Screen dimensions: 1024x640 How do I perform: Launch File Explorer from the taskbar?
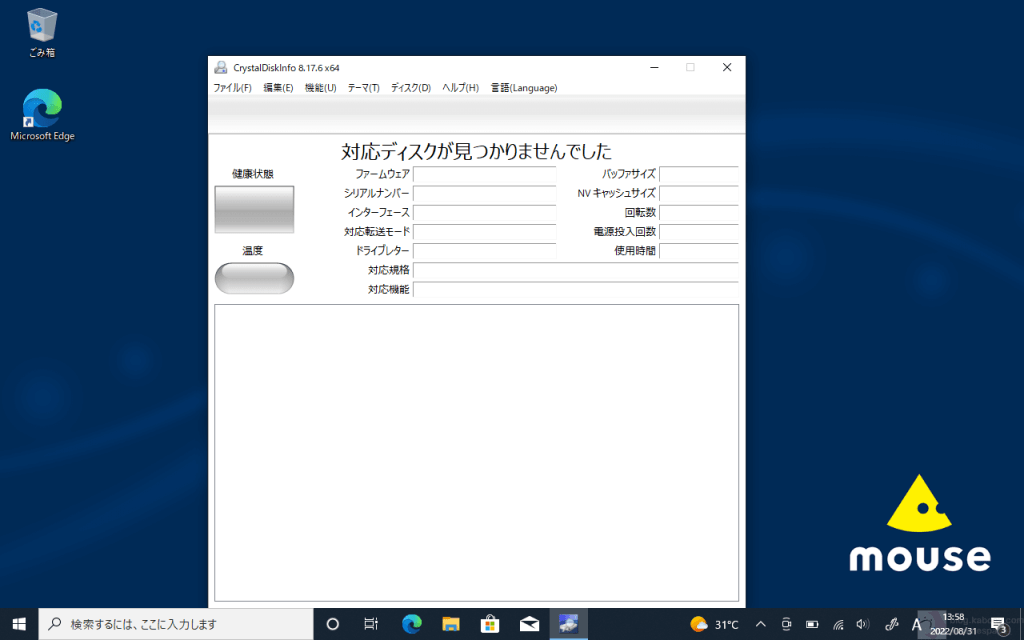tap(450, 624)
